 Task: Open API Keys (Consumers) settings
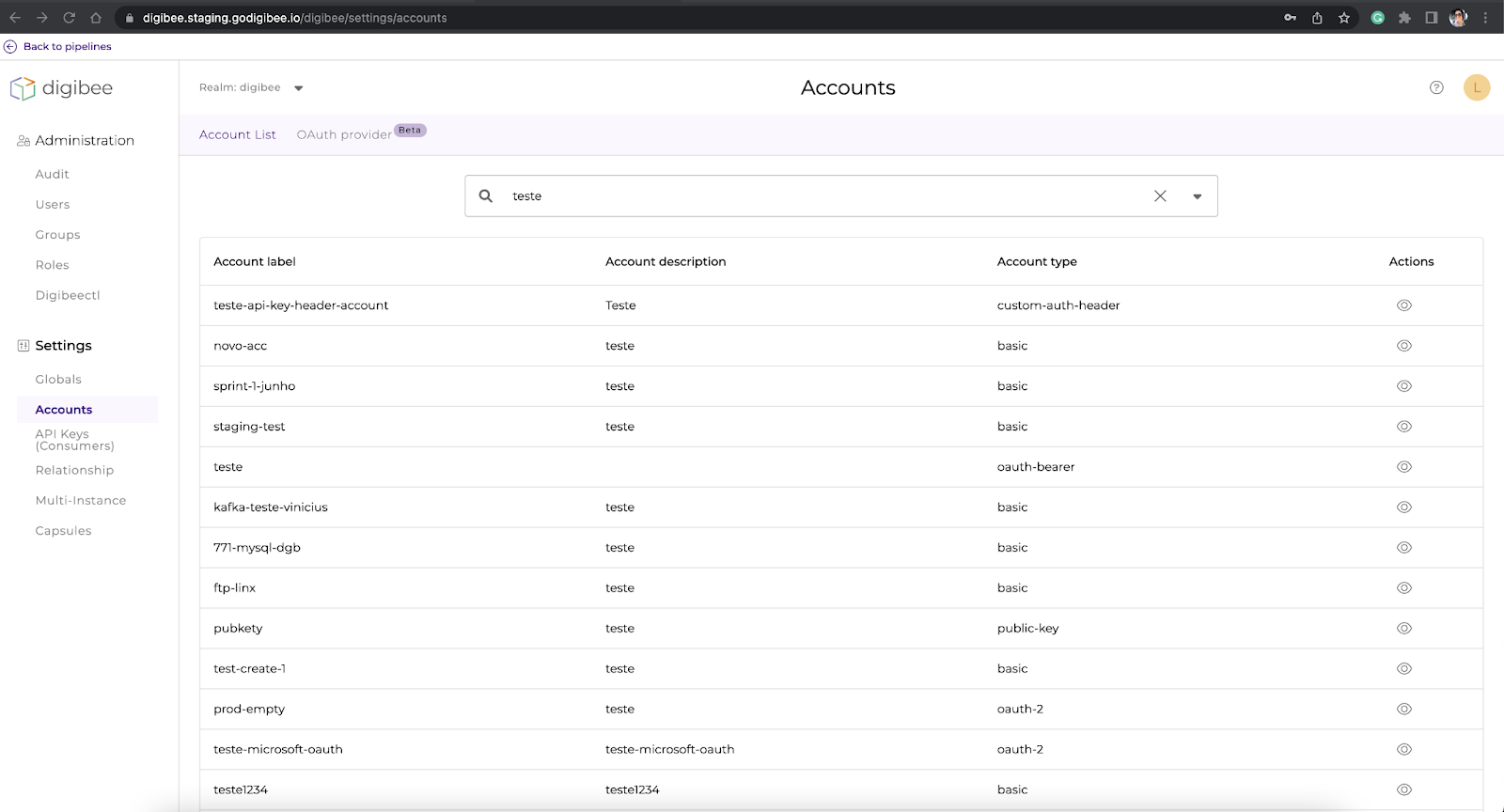(x=74, y=440)
